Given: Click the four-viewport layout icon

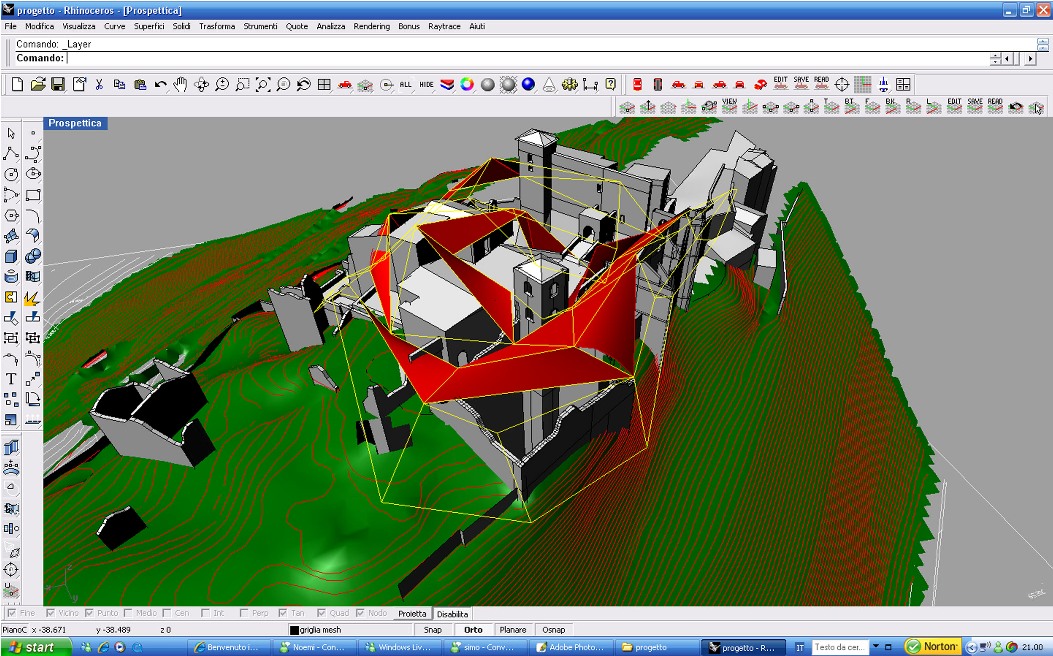Looking at the screenshot, I should 324,85.
